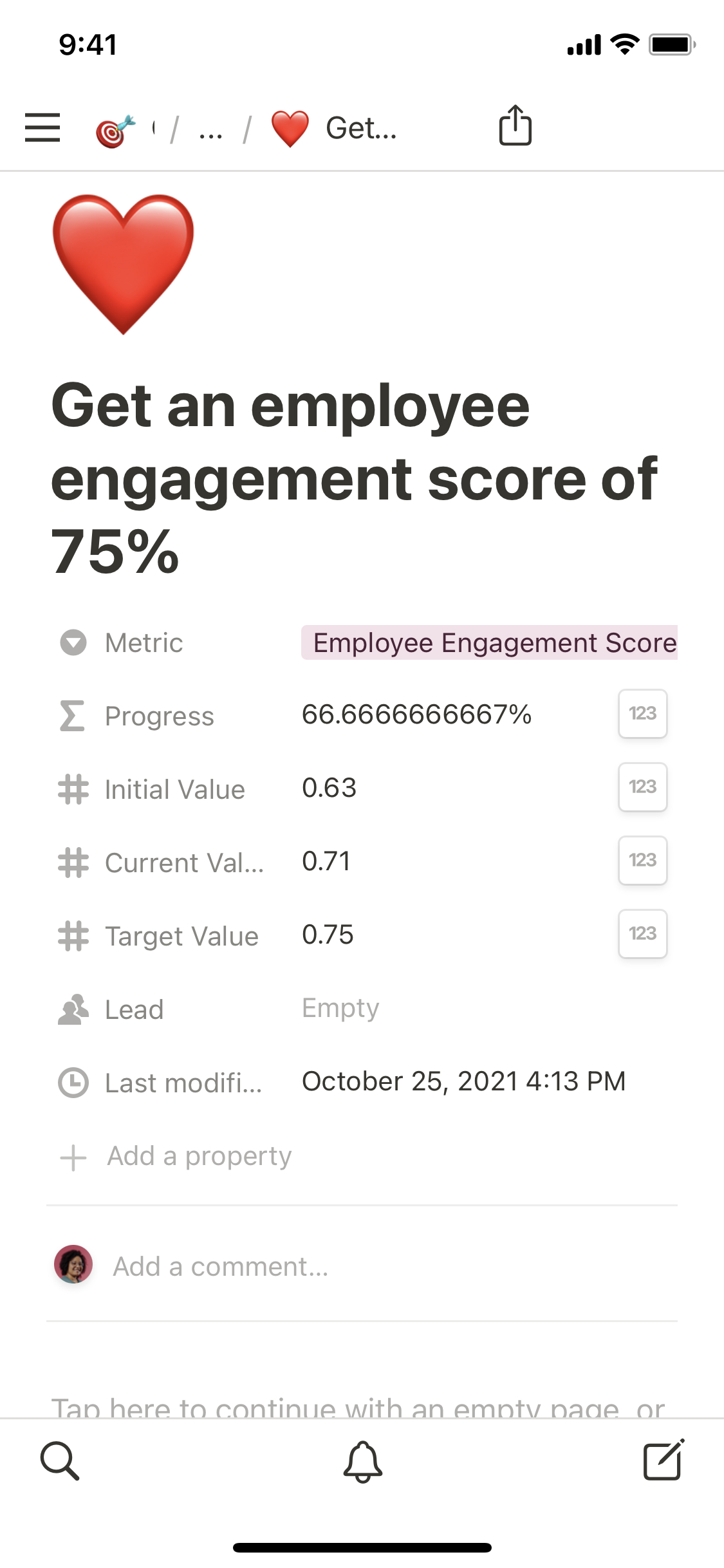Edit the Target Value 0.75 field
Screen dimensions: 724x1568
pos(328,935)
